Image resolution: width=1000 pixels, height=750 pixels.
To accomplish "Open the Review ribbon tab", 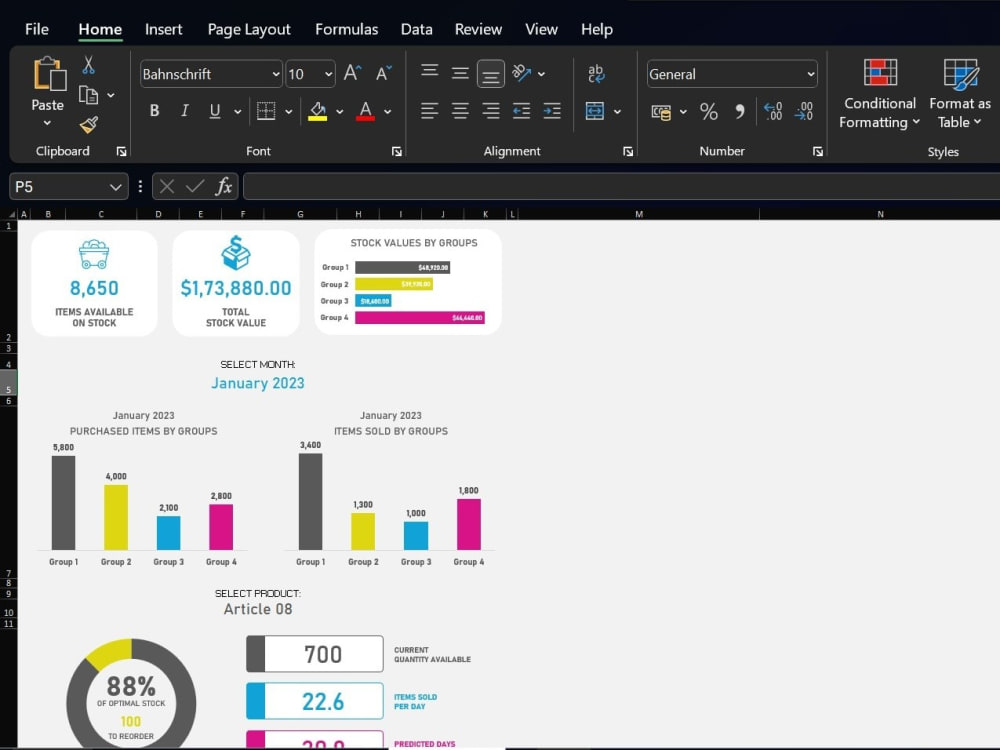I will coord(477,29).
